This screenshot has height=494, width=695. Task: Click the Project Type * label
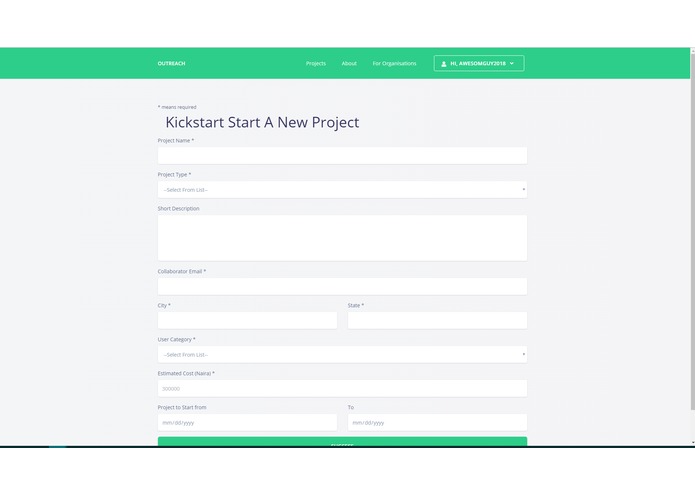click(x=174, y=175)
